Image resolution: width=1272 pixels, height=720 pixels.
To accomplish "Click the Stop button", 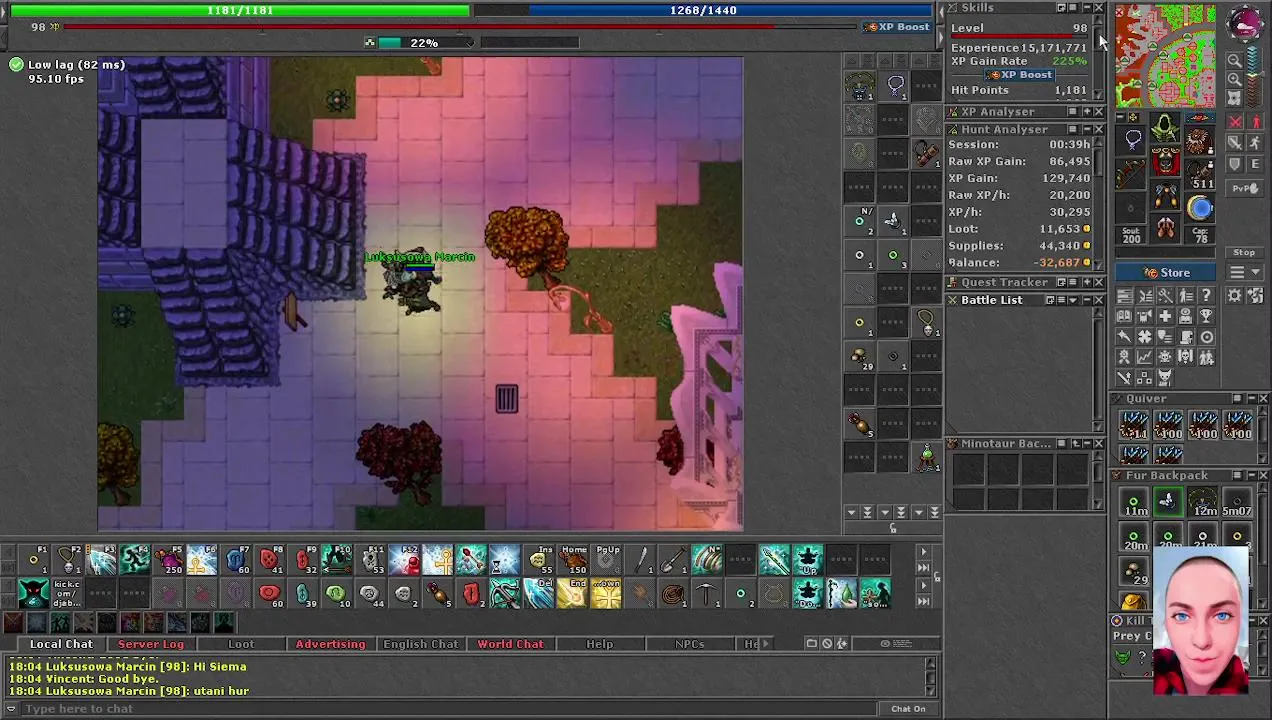I will pos(1244,252).
